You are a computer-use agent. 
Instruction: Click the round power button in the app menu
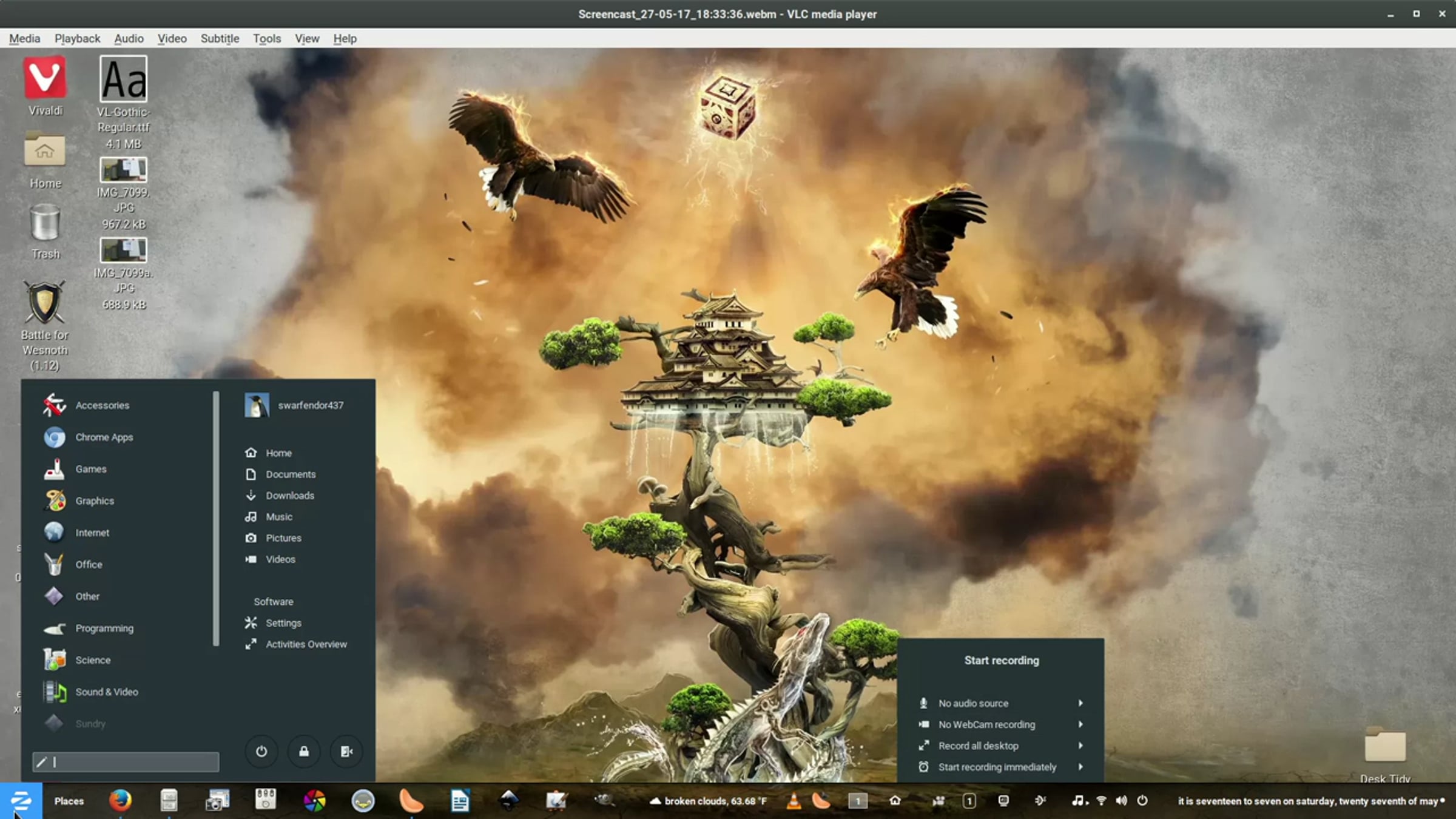(261, 752)
